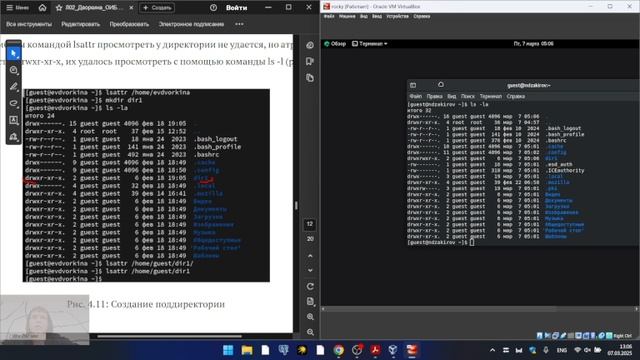640x360 pixels.
Task: Open 'Электронное подписание' in Acrobat
Action: click(191, 24)
